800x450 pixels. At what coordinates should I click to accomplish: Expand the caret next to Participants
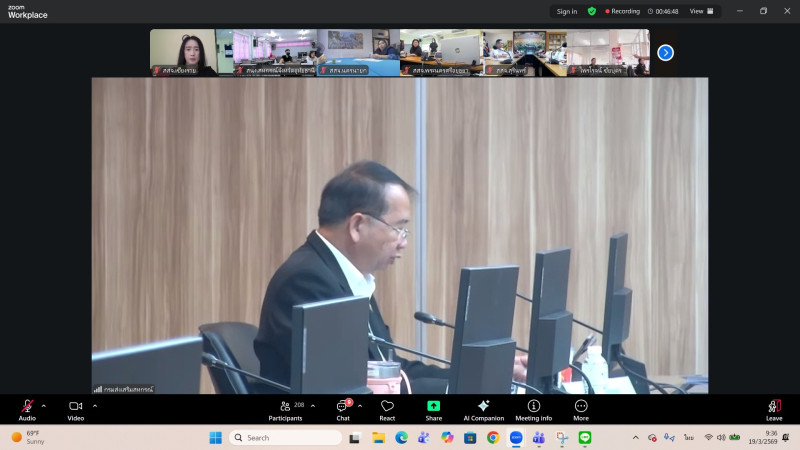(x=313, y=405)
